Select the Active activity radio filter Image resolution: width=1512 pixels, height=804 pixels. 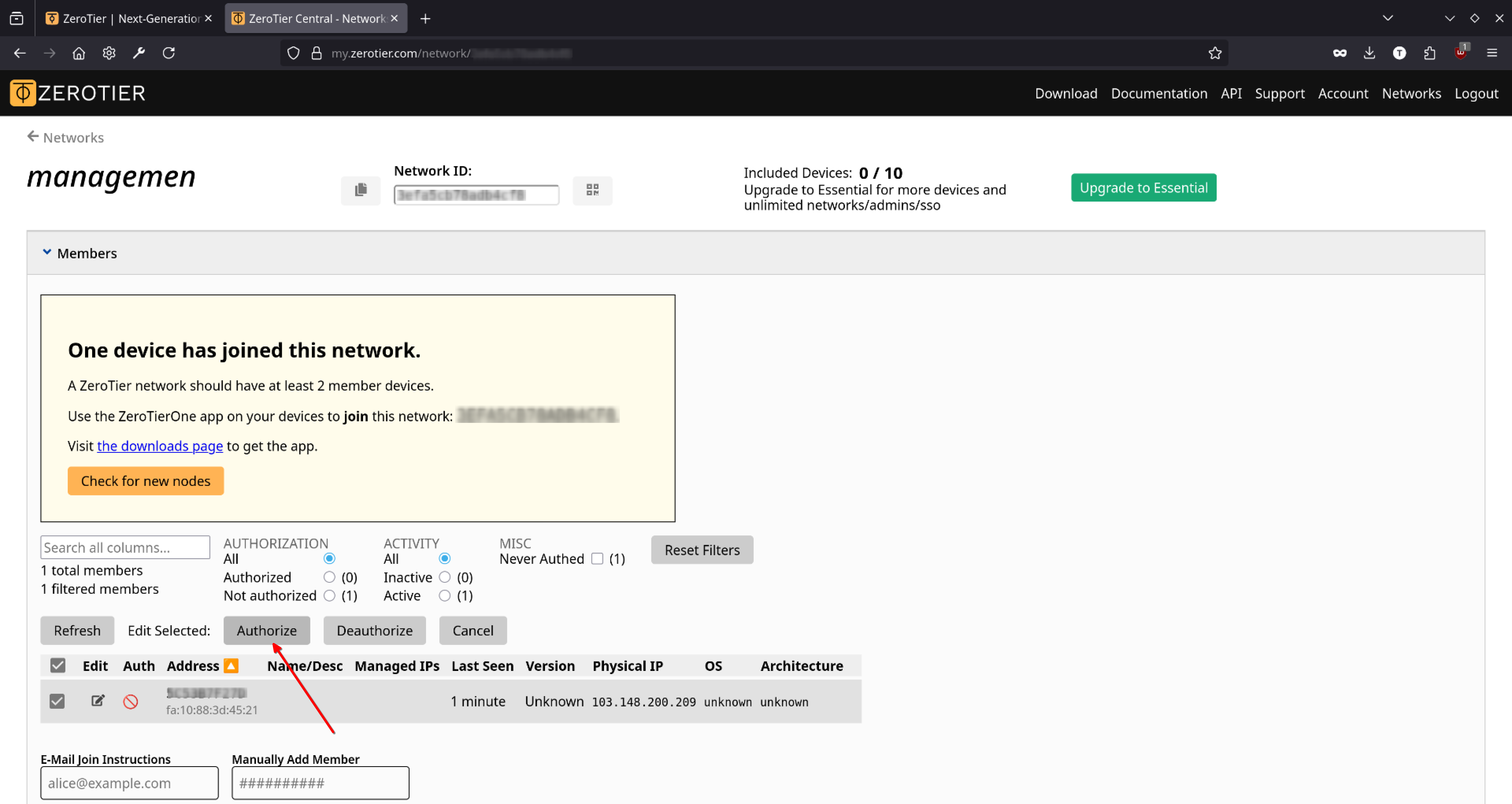pyautogui.click(x=444, y=596)
